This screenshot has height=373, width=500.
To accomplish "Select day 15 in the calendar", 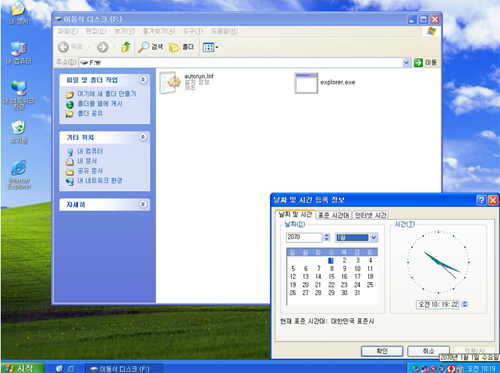I will tap(331, 277).
